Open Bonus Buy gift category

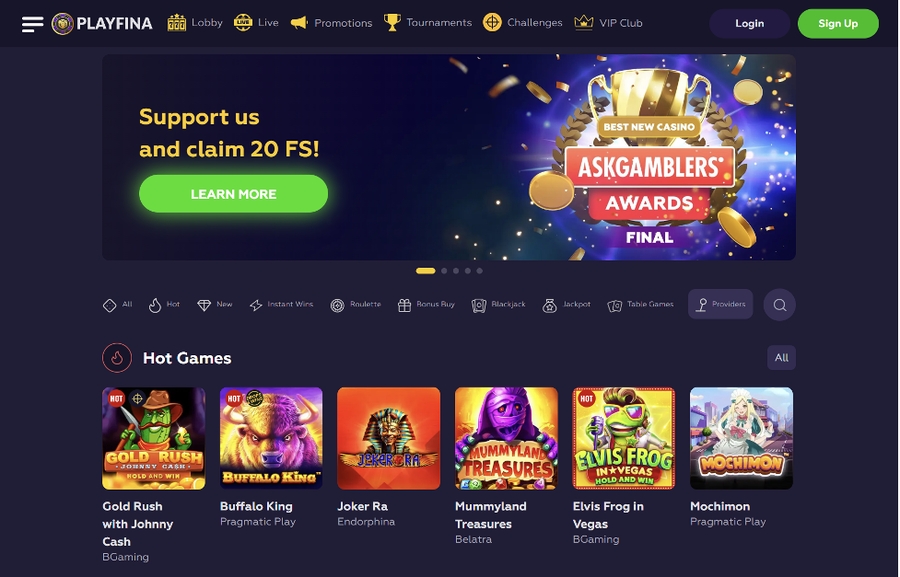click(426, 305)
